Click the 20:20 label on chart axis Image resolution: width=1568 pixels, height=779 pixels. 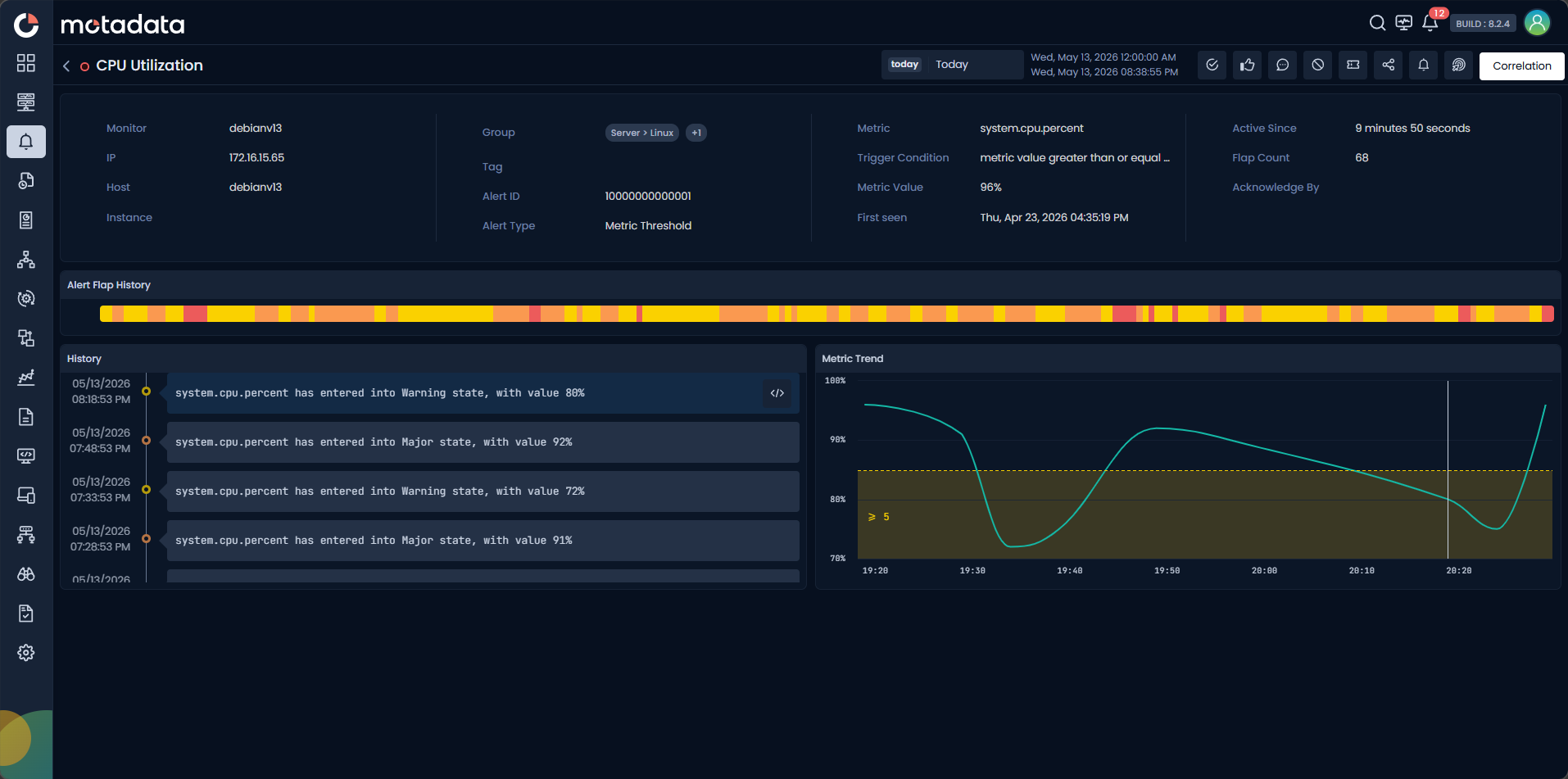[x=1458, y=571]
